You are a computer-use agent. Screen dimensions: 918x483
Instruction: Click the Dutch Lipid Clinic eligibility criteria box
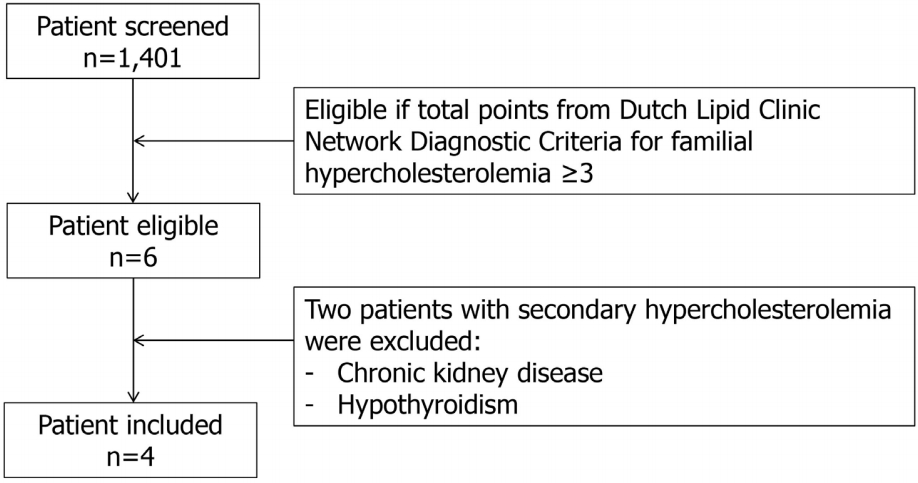tap(604, 141)
